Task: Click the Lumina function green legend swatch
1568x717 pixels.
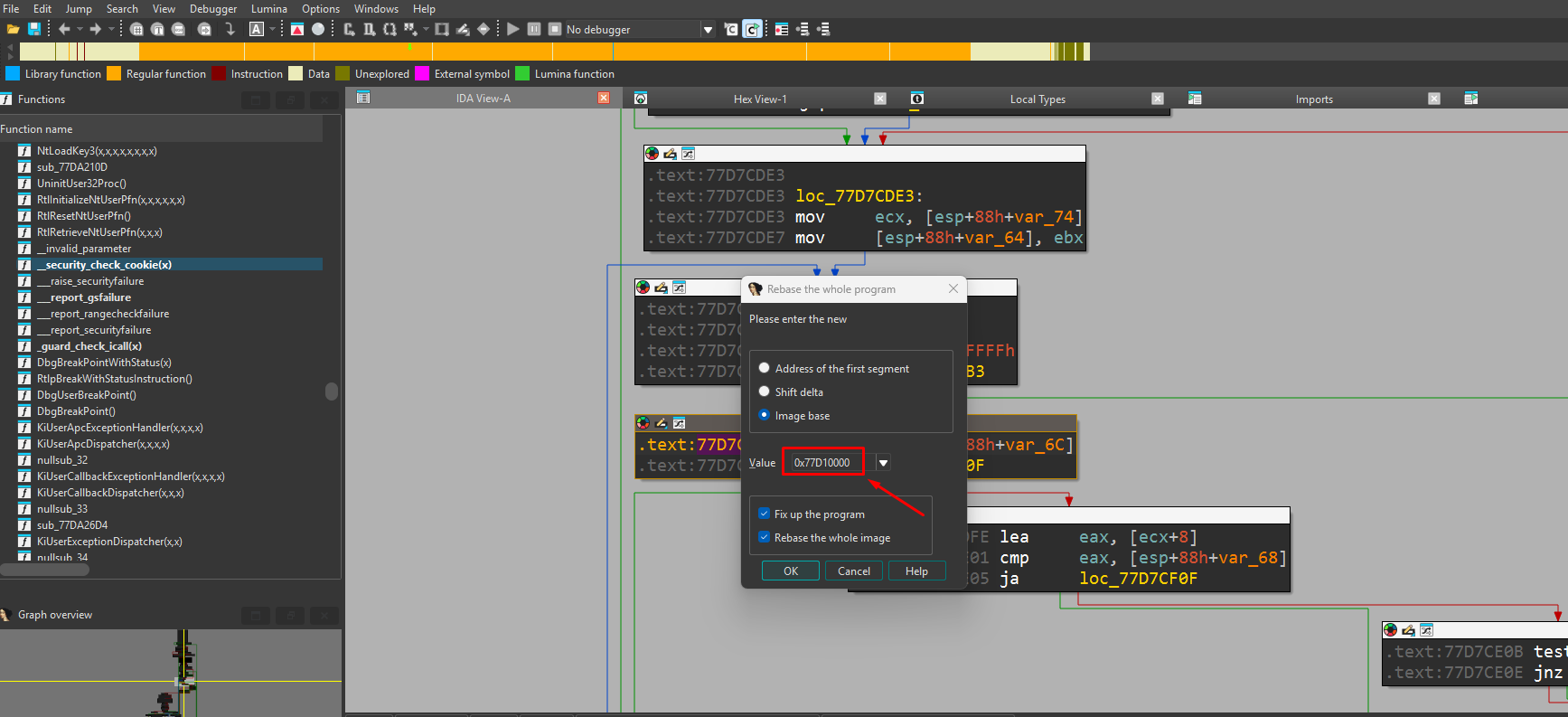Action: pos(522,73)
